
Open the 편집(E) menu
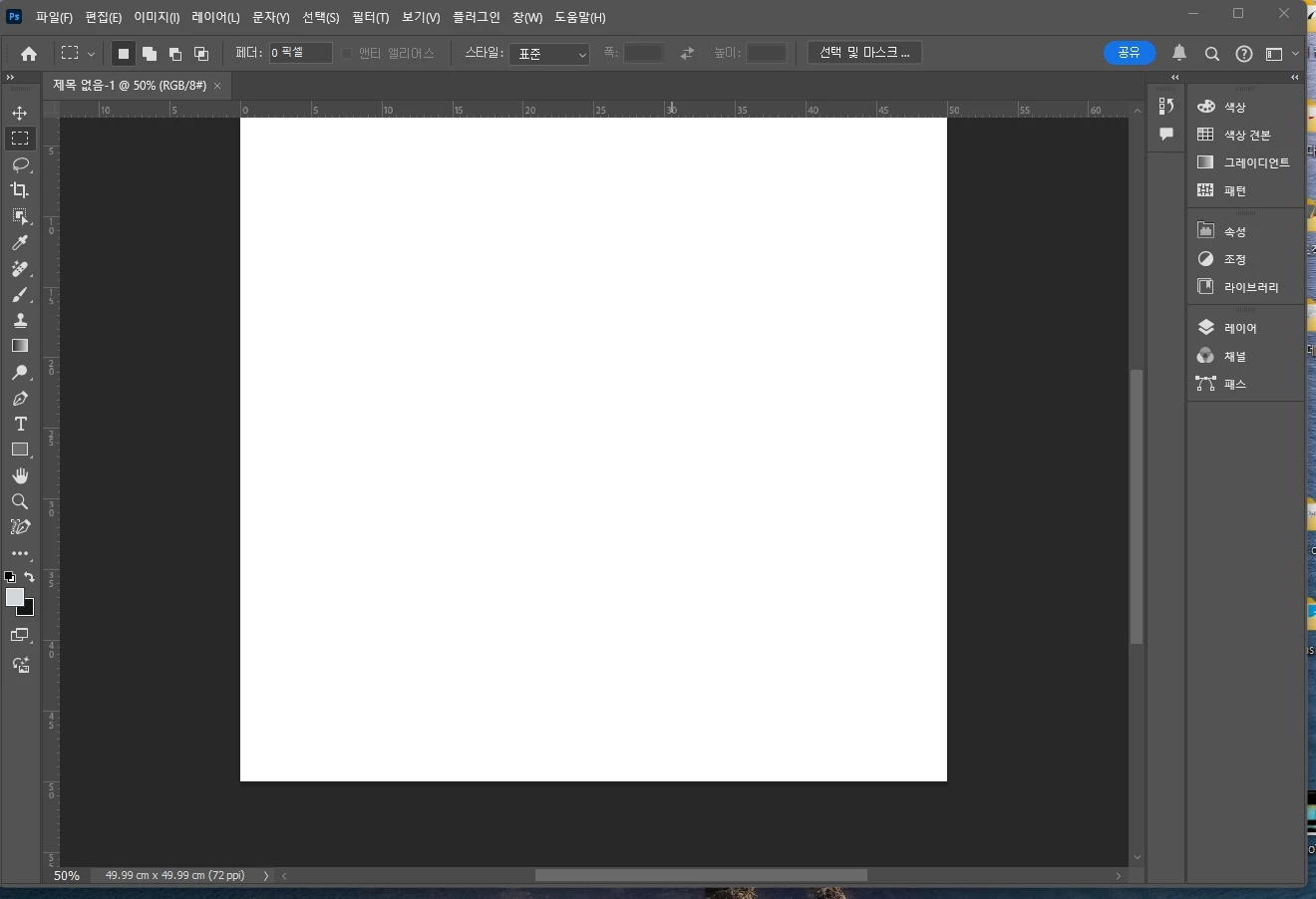(x=104, y=17)
